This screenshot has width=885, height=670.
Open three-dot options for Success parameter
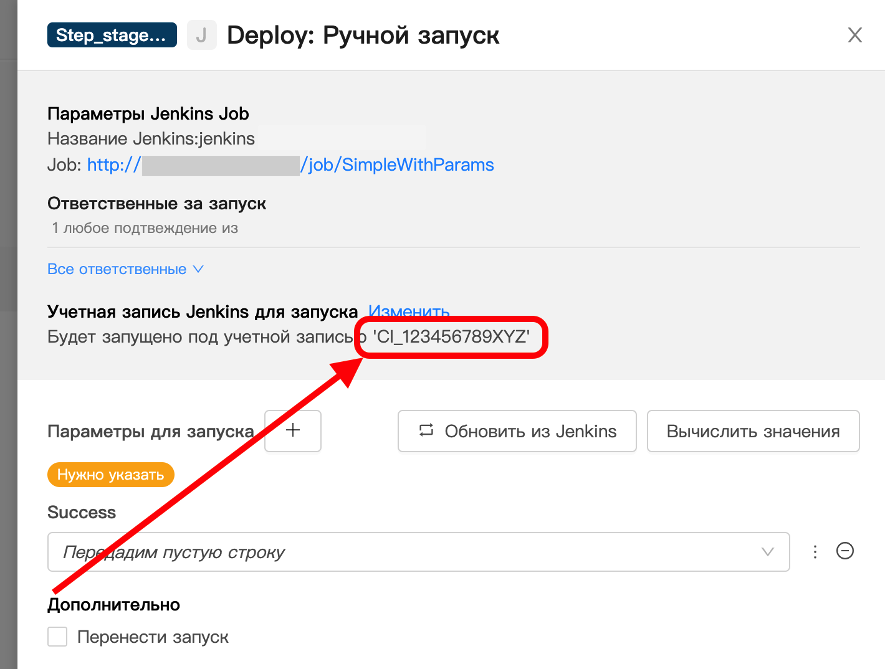tap(815, 552)
